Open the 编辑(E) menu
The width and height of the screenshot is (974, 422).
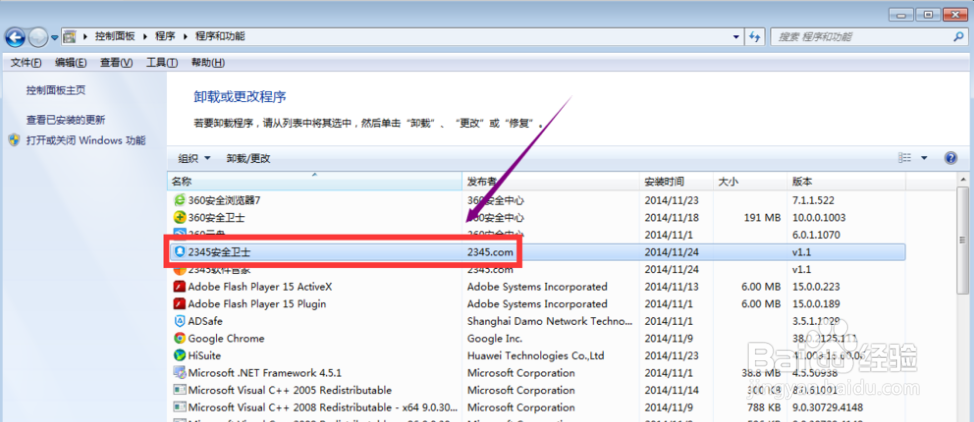coord(71,63)
